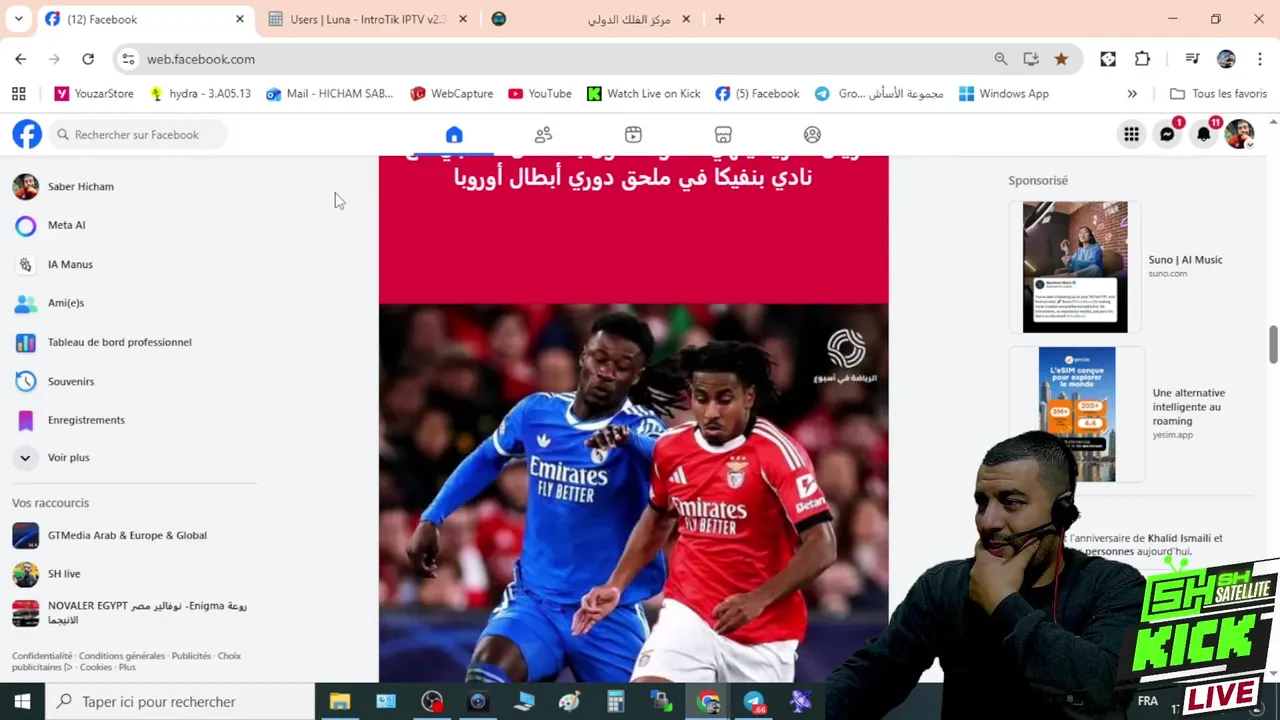
Task: Open the Facebook notifications bell
Action: [x=1204, y=134]
